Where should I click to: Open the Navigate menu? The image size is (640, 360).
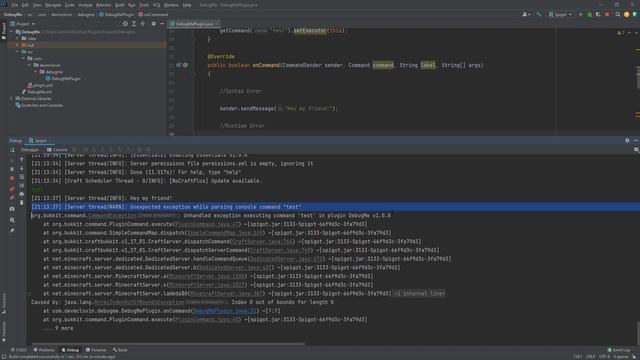(53, 5)
